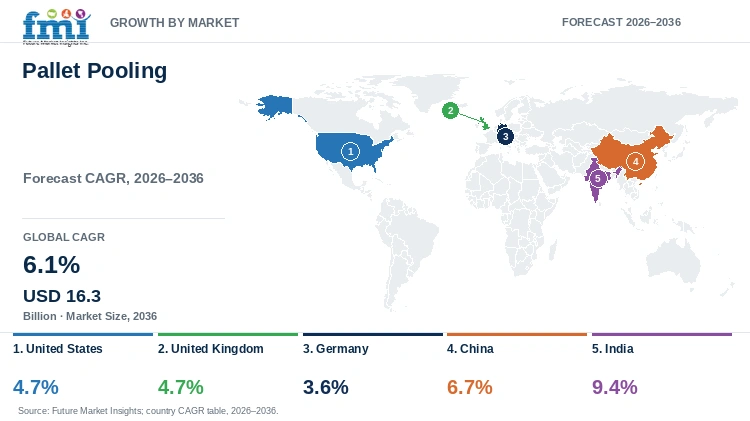Click the blue color bar above United States

click(83, 334)
